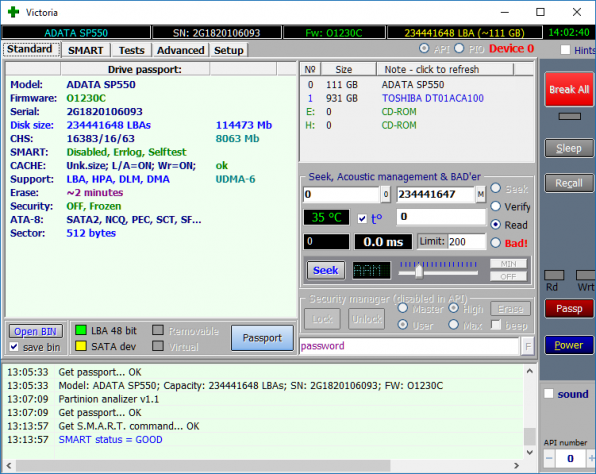Screen dimensions: 596x474
Task: Select the API radio button
Action: click(424, 49)
